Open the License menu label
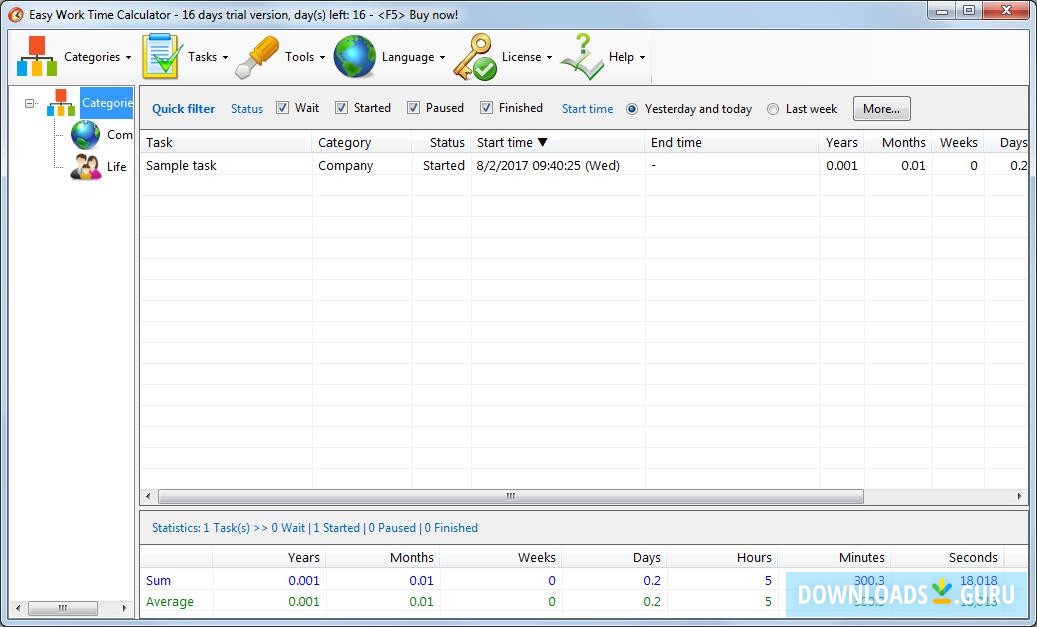Image resolution: width=1037 pixels, height=627 pixels. 521,57
